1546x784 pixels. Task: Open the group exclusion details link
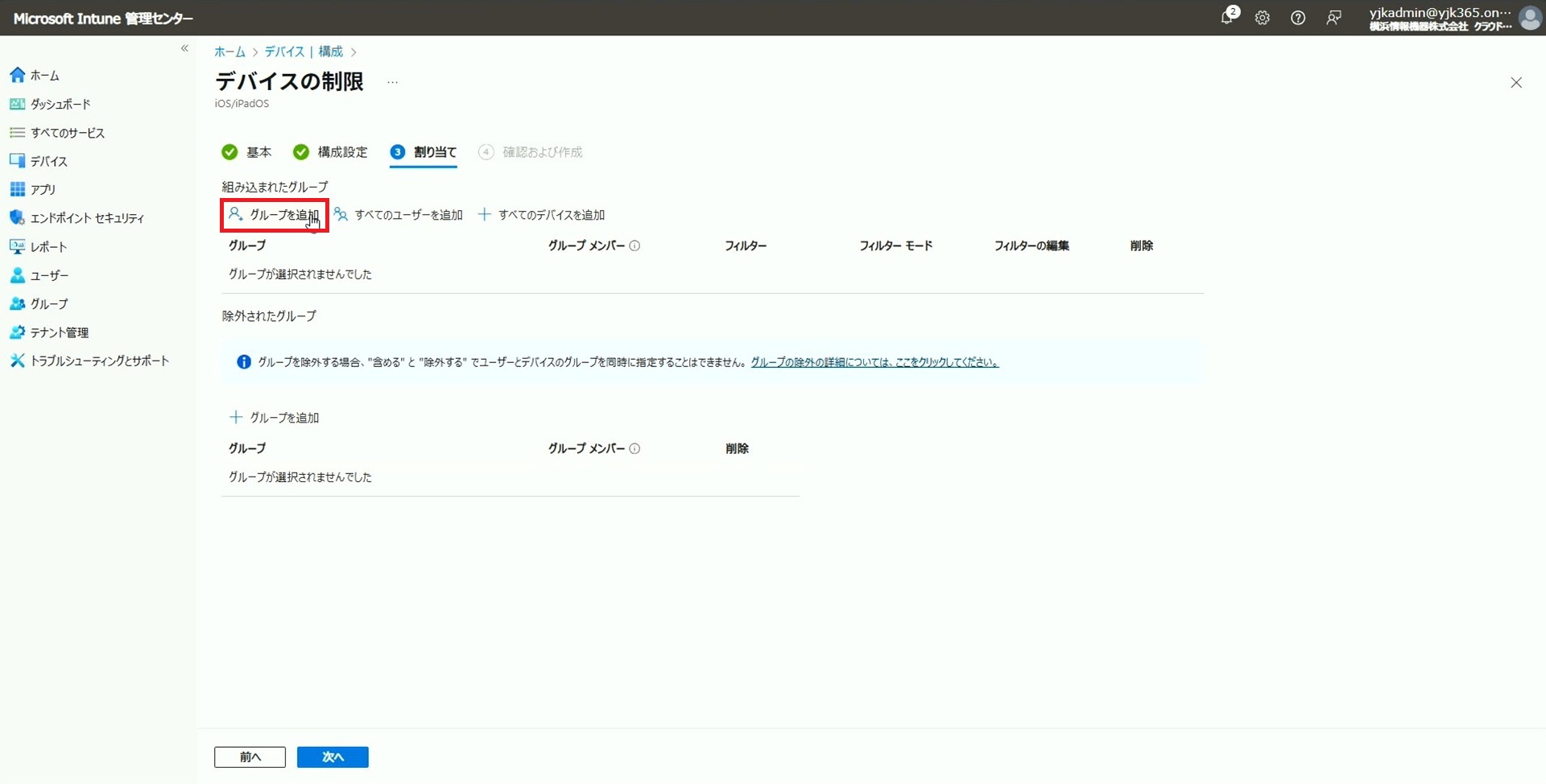(x=874, y=362)
